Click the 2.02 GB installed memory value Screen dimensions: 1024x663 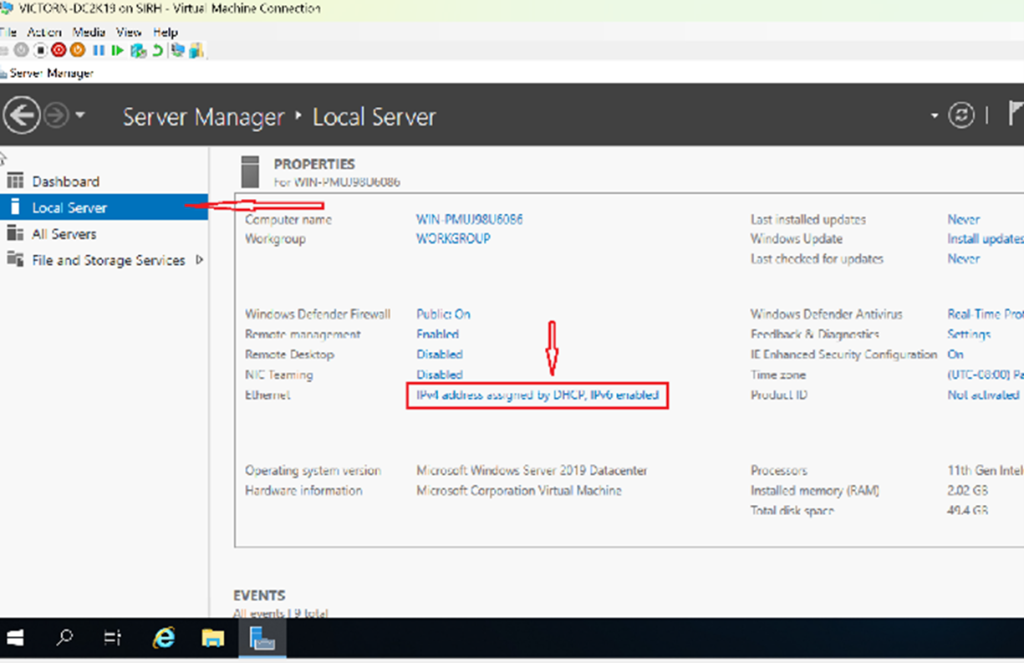coord(968,491)
